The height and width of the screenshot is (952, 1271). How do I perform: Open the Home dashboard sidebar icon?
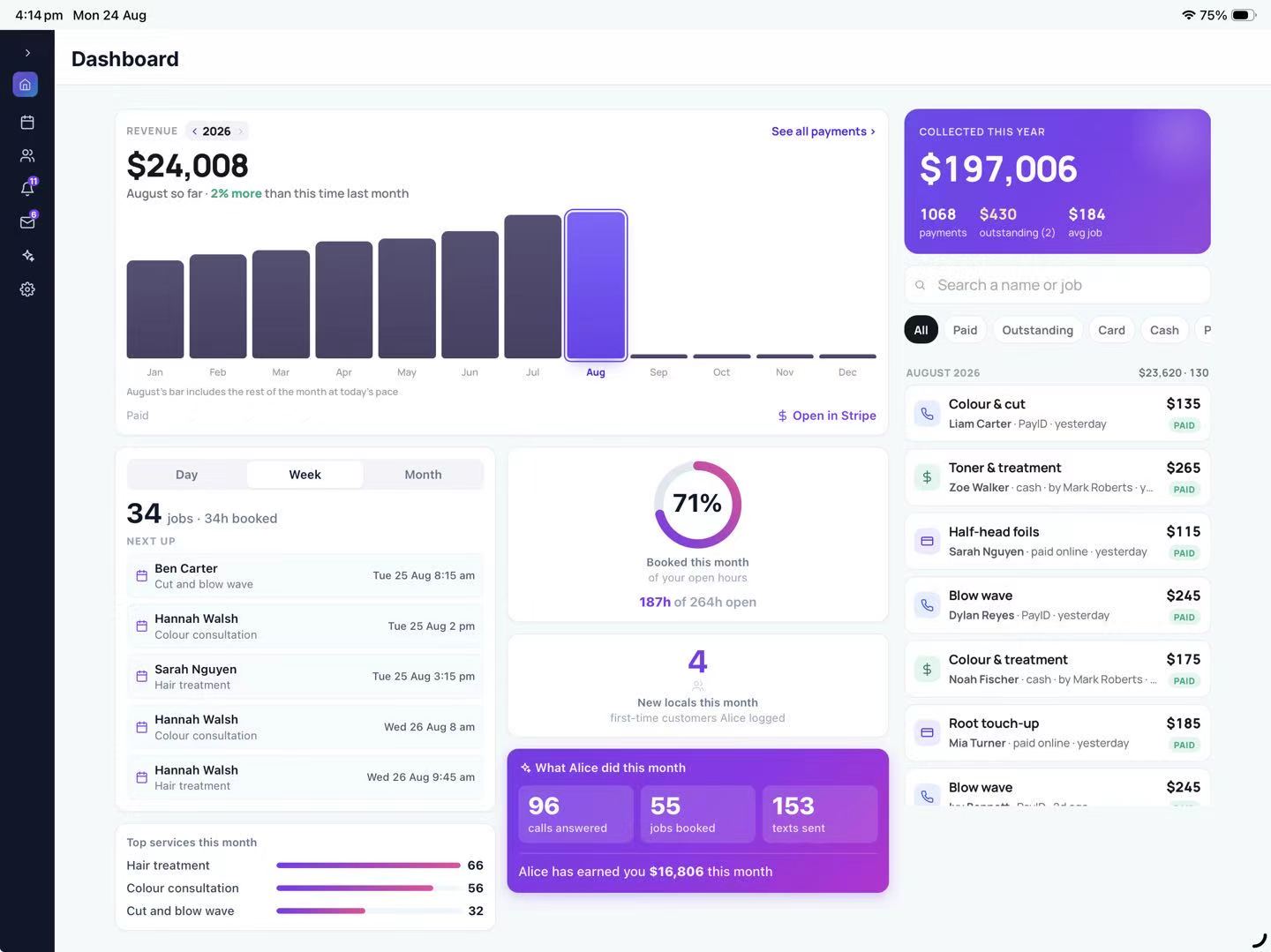click(x=26, y=85)
